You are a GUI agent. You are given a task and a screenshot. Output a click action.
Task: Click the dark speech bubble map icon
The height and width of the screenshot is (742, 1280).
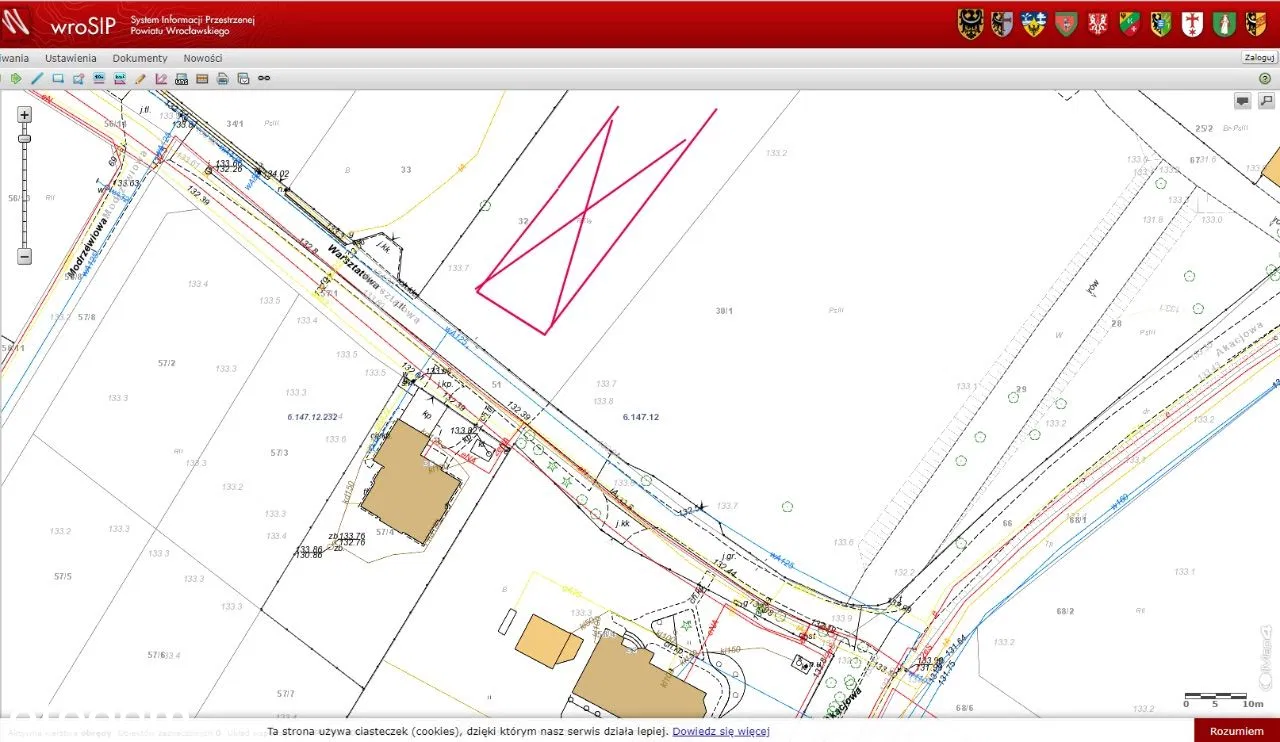[x=1242, y=101]
